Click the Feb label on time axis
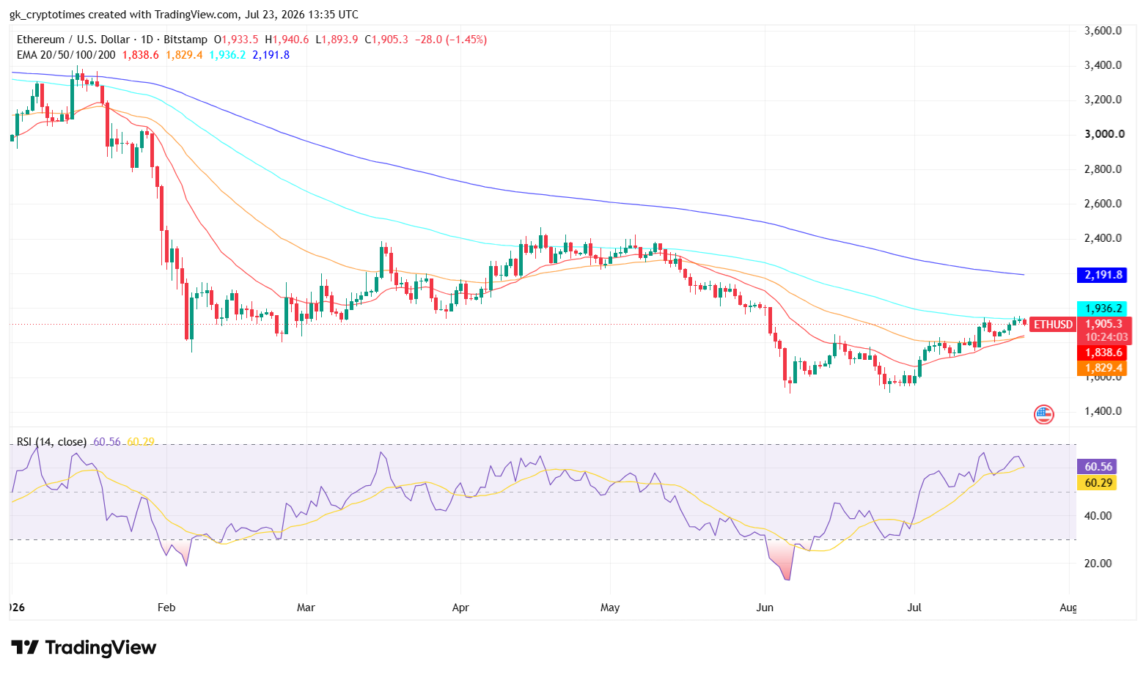1146x675 pixels. [166, 608]
